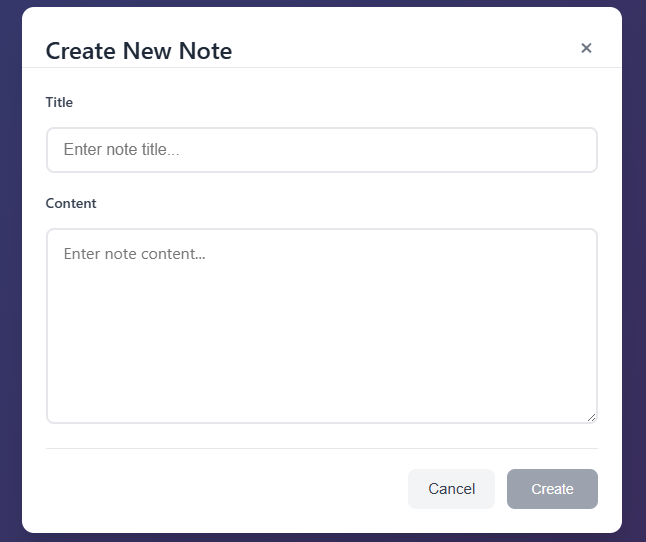The image size is (646, 542).
Task: Click the "Title" field label
Action: tap(59, 102)
